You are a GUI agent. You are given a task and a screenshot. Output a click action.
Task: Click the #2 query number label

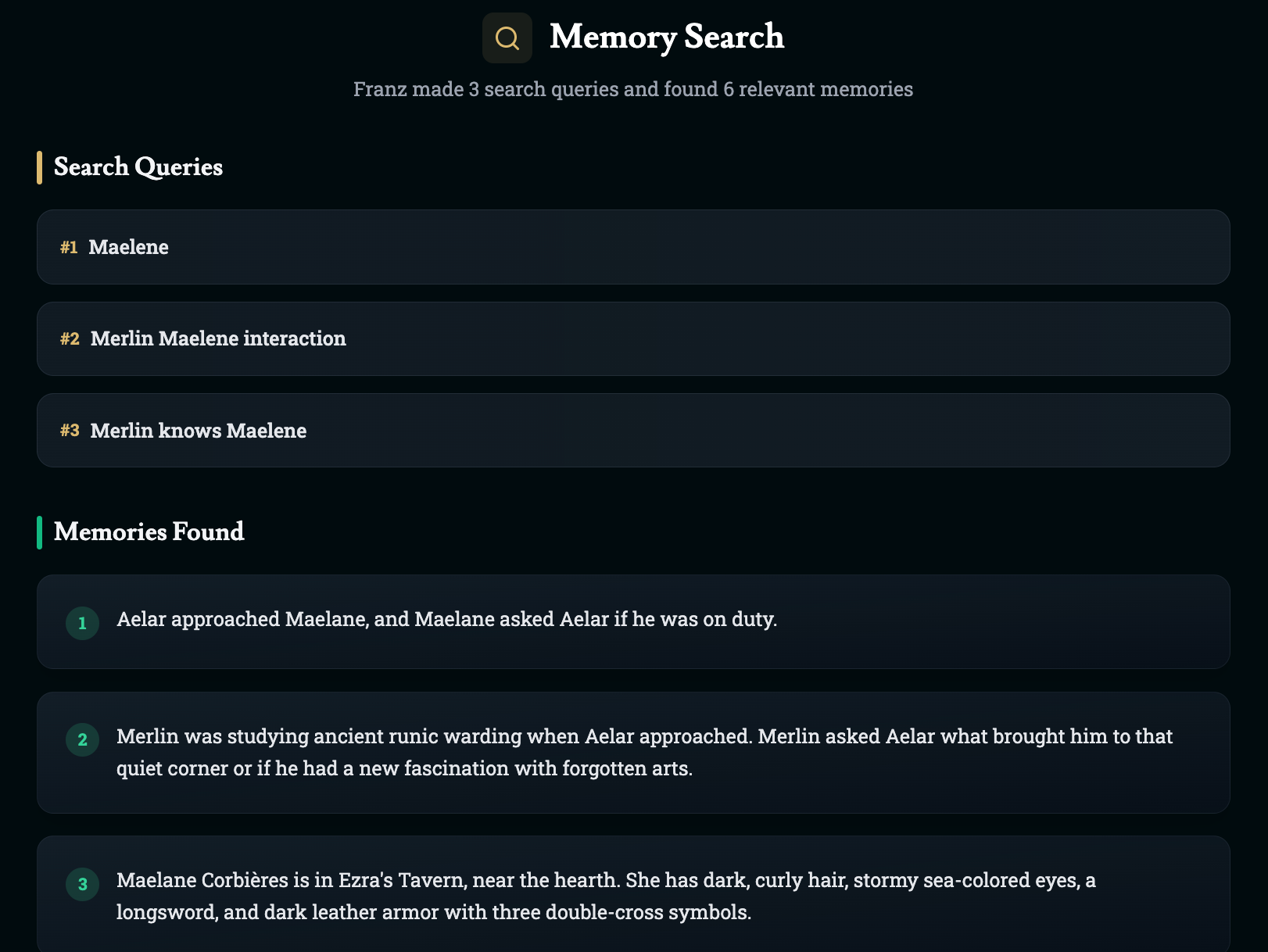[x=70, y=339]
